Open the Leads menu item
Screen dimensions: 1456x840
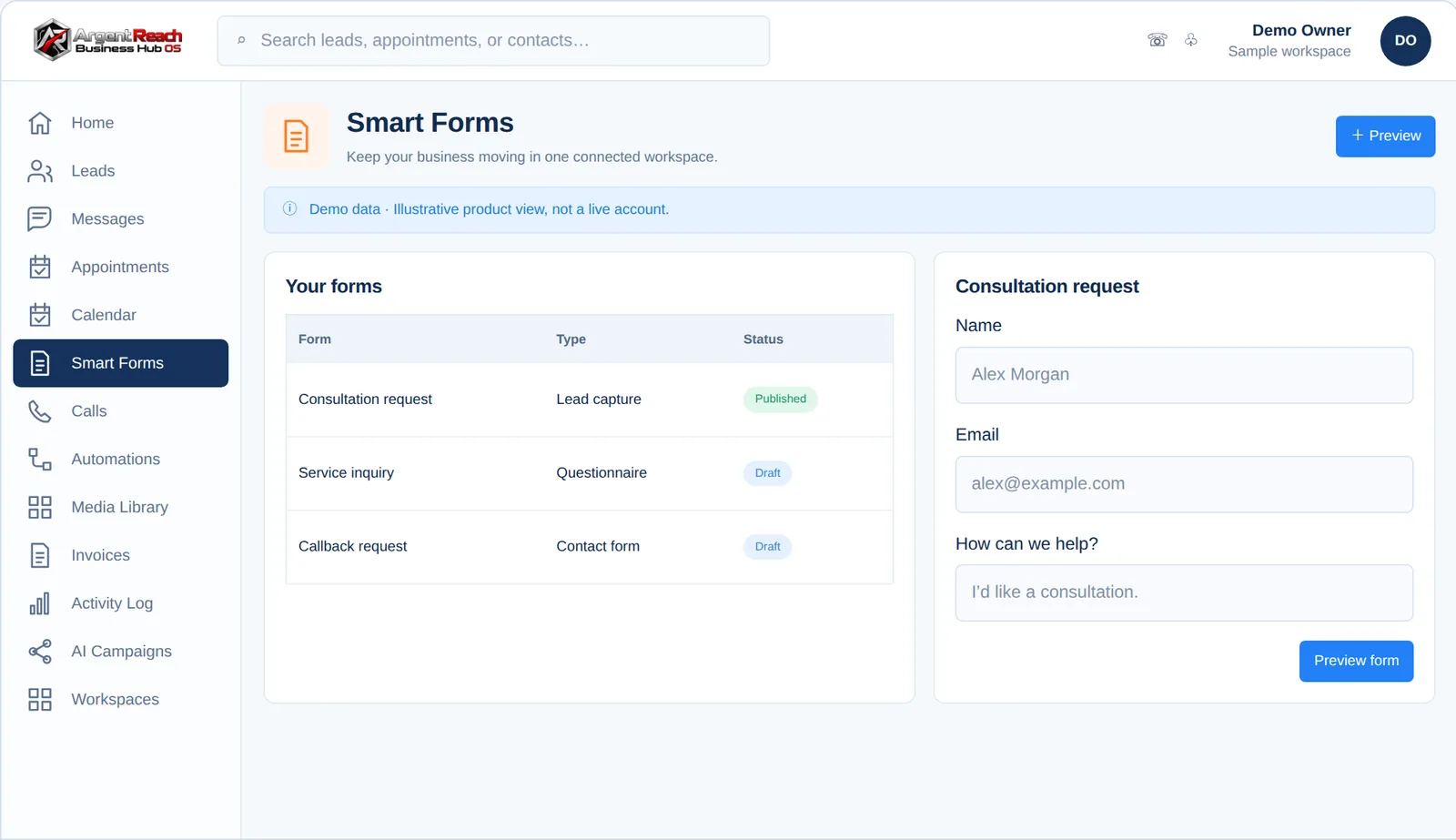point(120,171)
